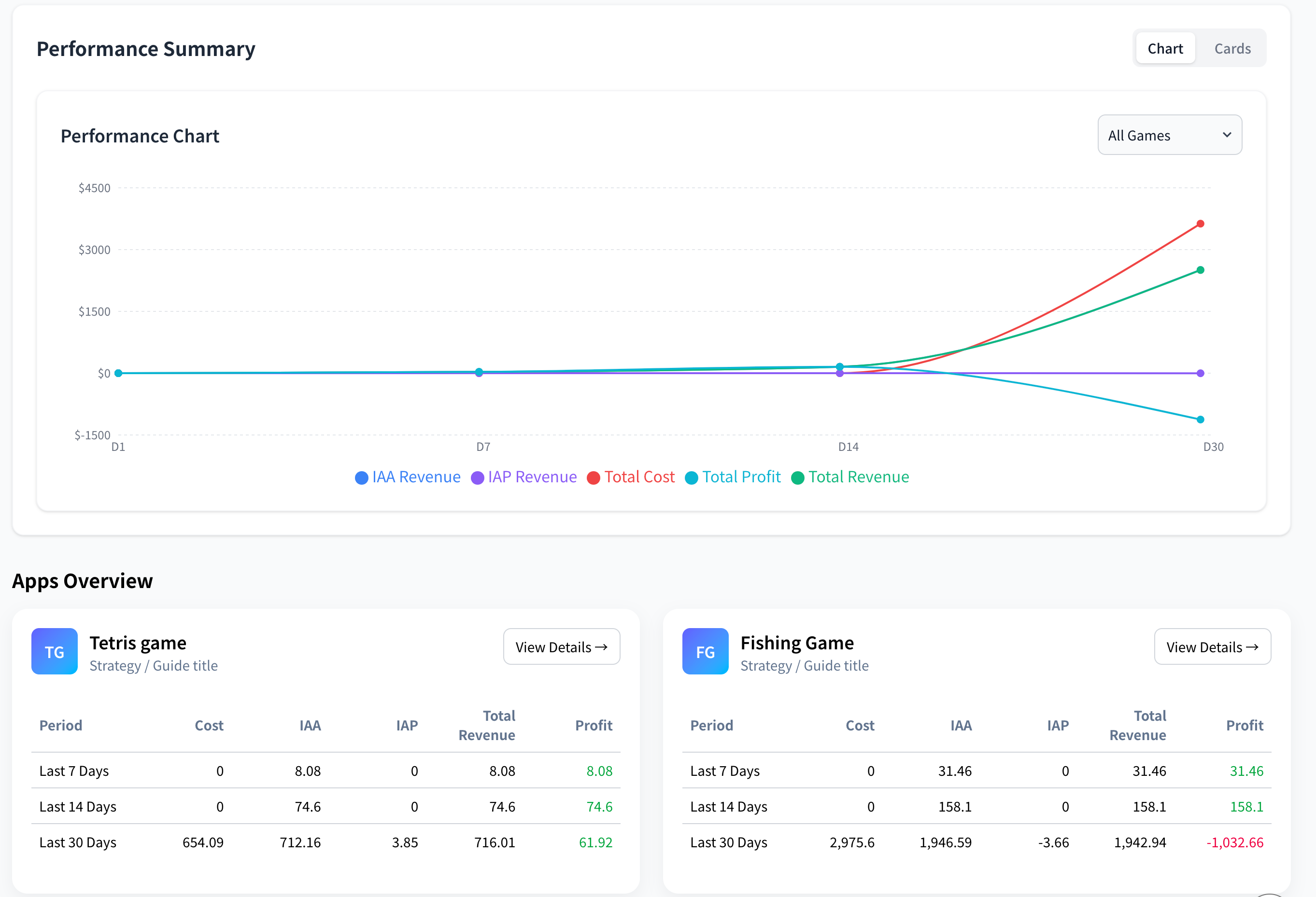Open View Details for Fishing Game

(x=1212, y=647)
